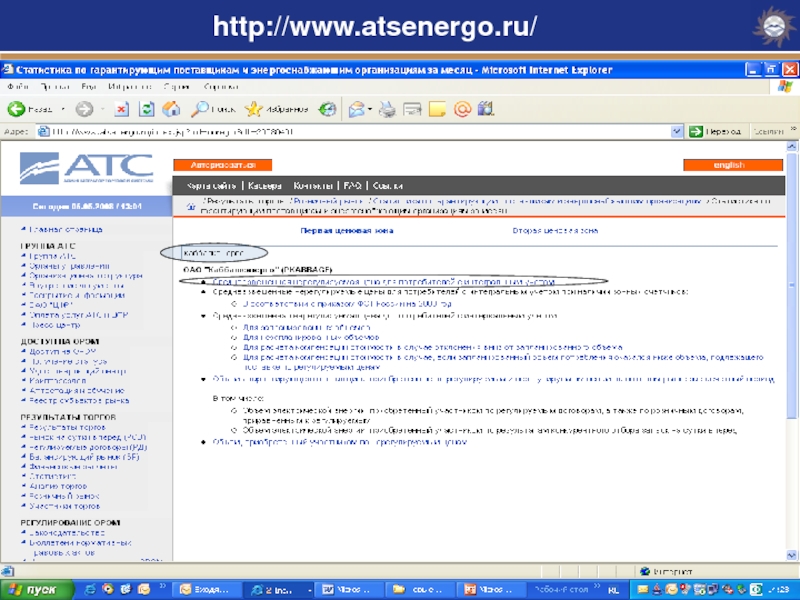Click the orange english language button
Screen dimensions: 800x600
pyautogui.click(x=727, y=165)
